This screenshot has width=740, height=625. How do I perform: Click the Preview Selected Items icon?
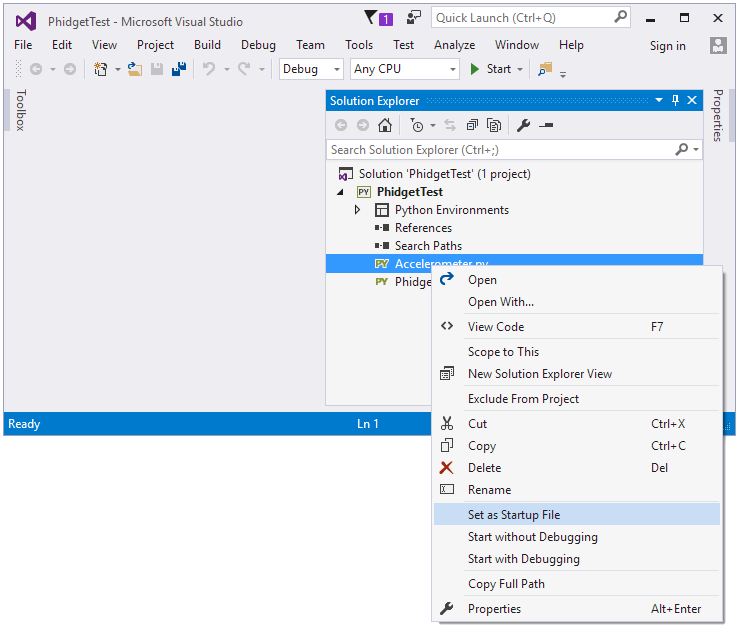coord(546,126)
